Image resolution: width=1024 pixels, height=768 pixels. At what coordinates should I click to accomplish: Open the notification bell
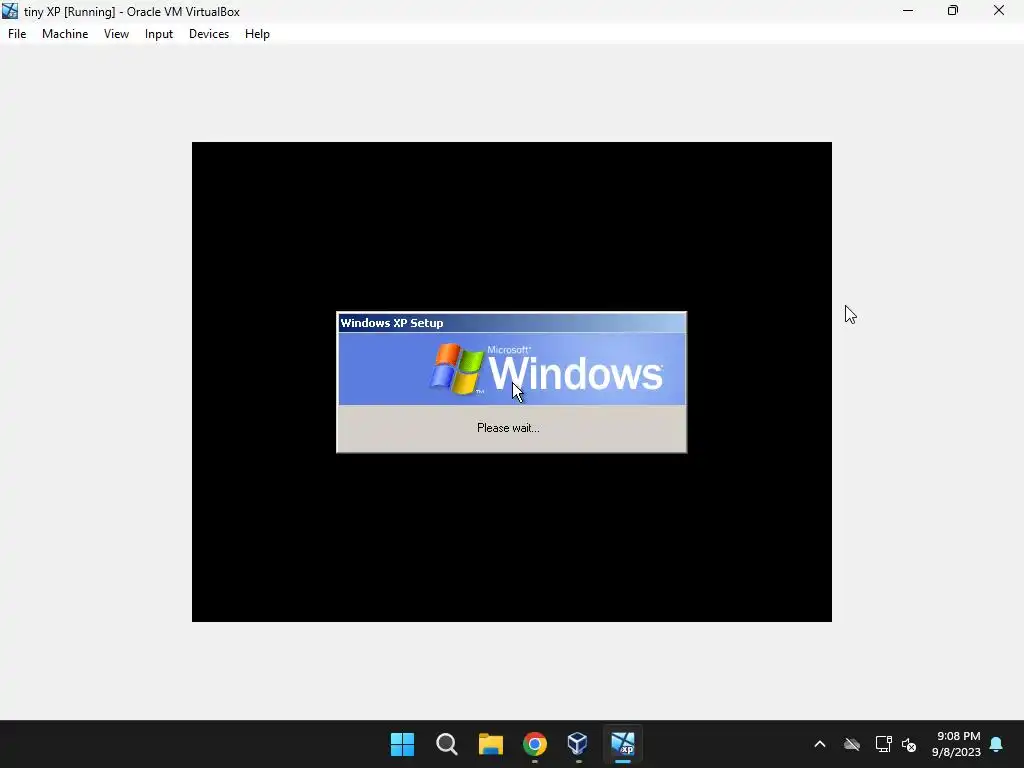(997, 744)
